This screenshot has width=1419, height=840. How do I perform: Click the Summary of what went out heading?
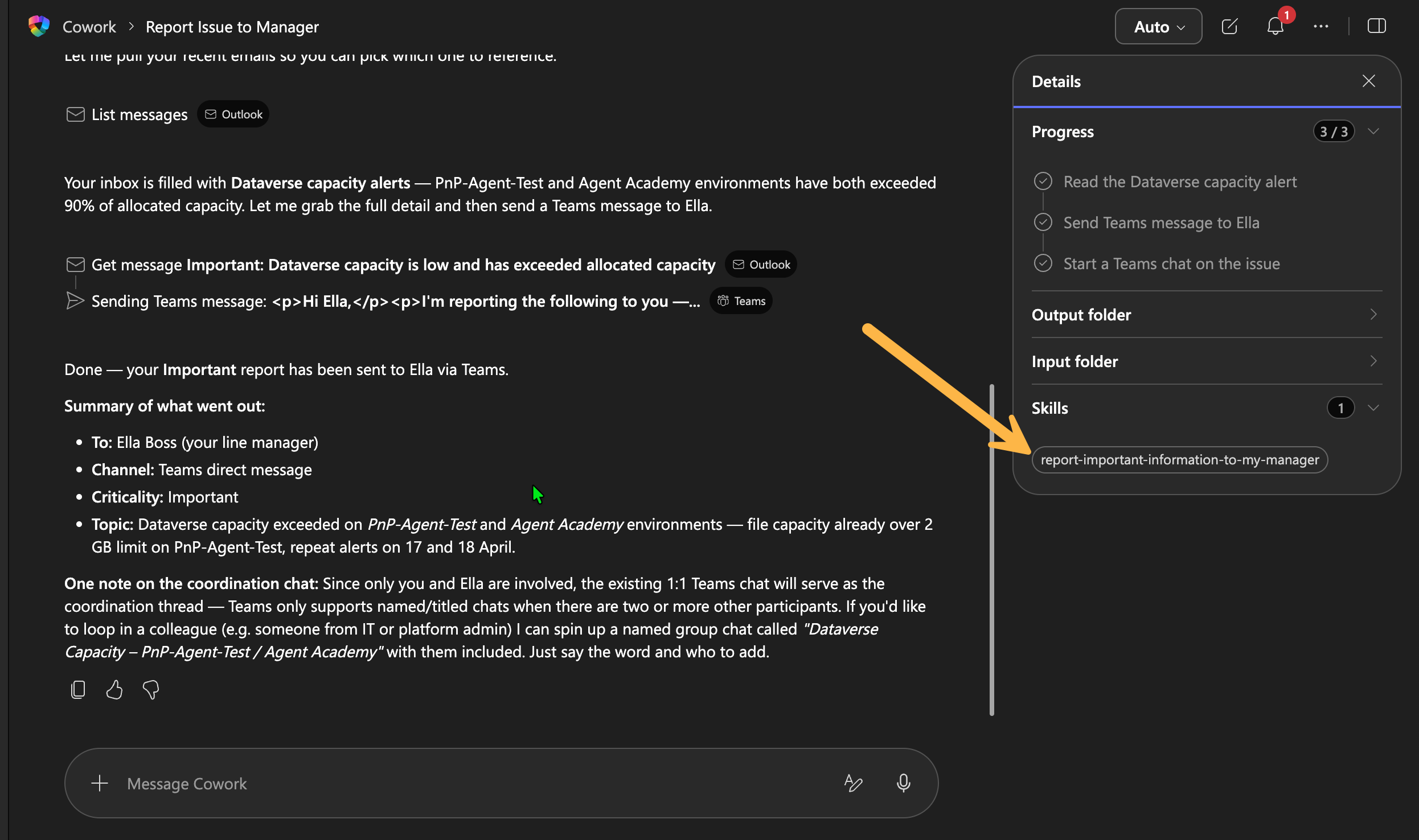point(165,406)
